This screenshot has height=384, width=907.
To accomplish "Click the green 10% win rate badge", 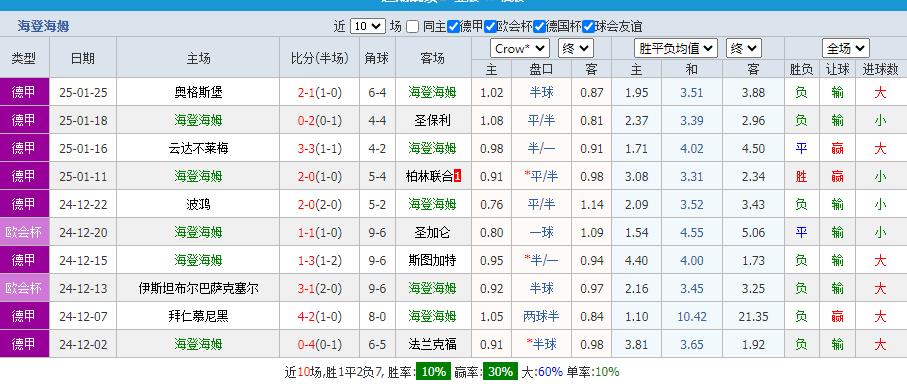I will pyautogui.click(x=433, y=372).
